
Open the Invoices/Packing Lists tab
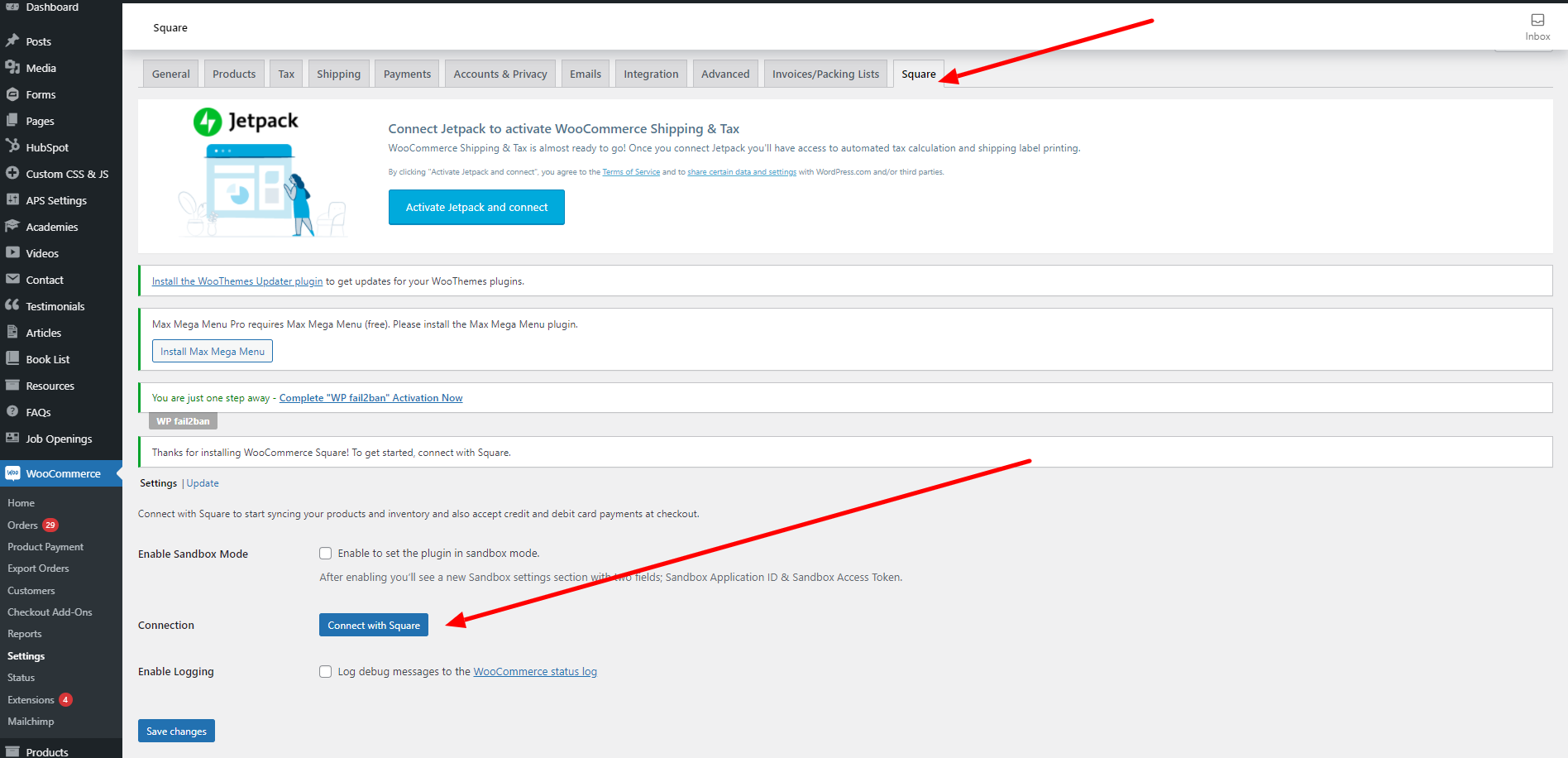[x=825, y=74]
